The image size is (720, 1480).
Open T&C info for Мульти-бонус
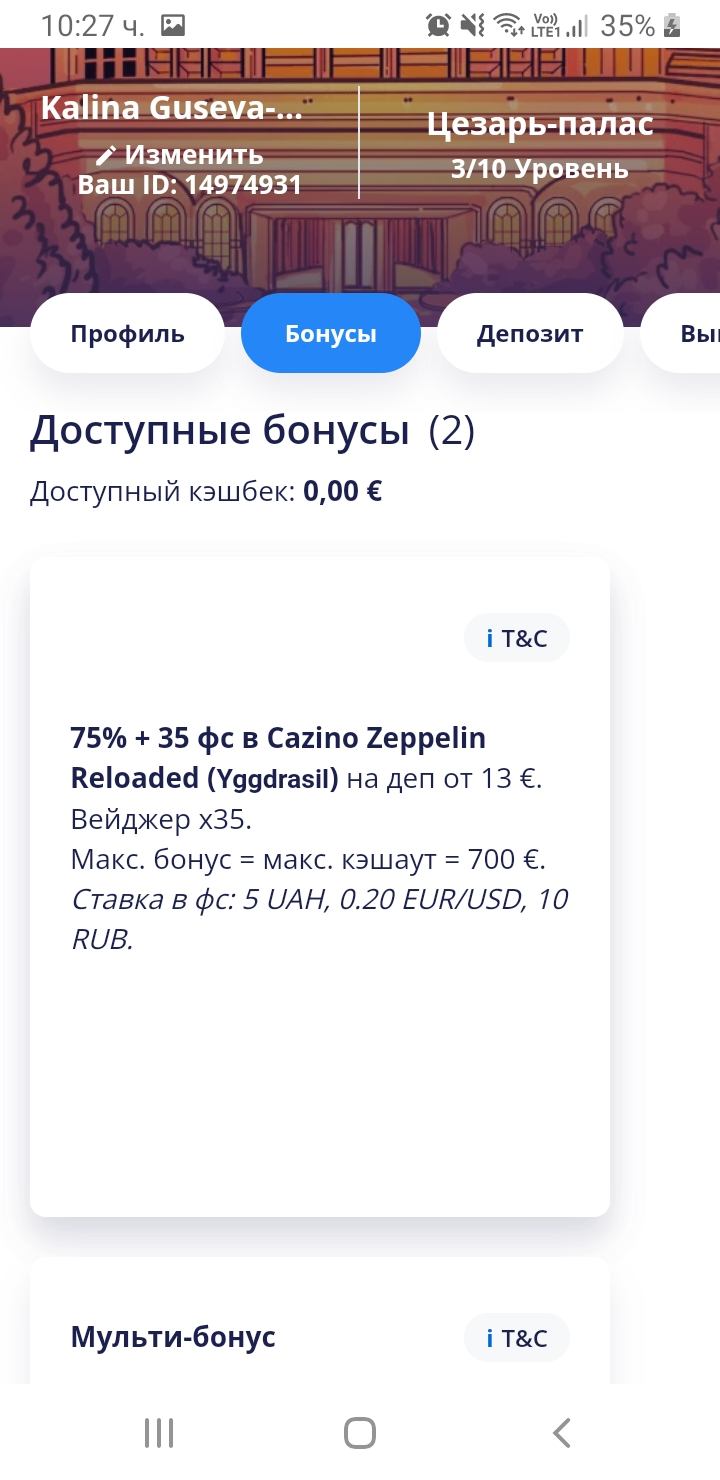[x=516, y=1338]
